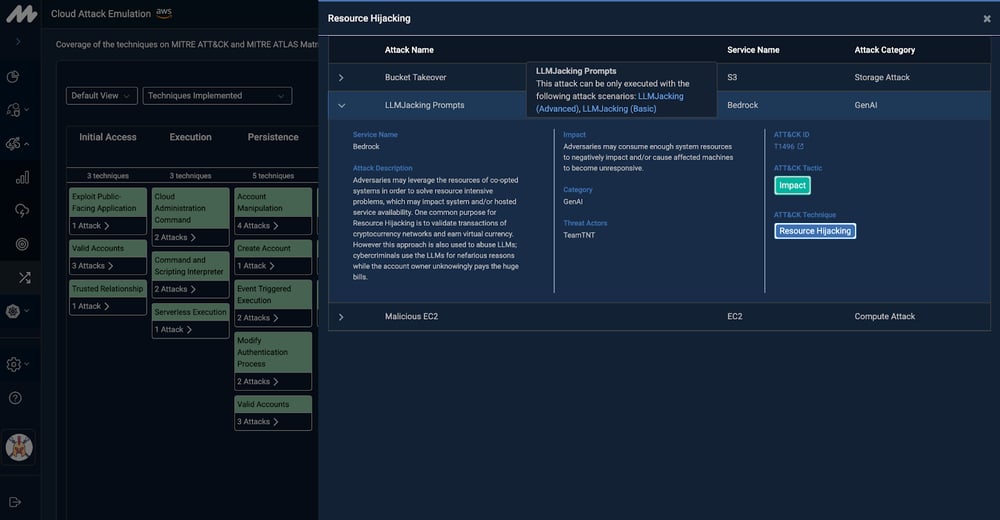Click the user avatar in the sidebar

click(19, 446)
